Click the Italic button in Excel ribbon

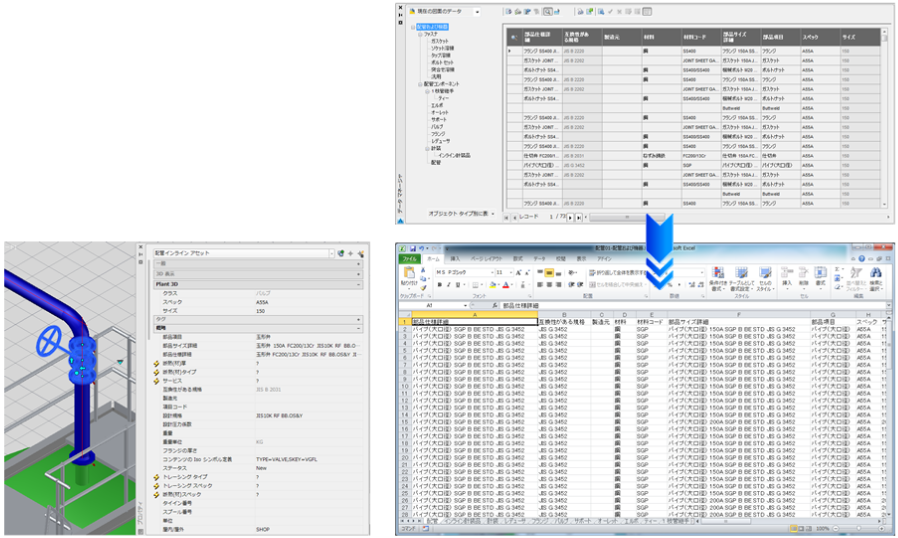pos(448,285)
